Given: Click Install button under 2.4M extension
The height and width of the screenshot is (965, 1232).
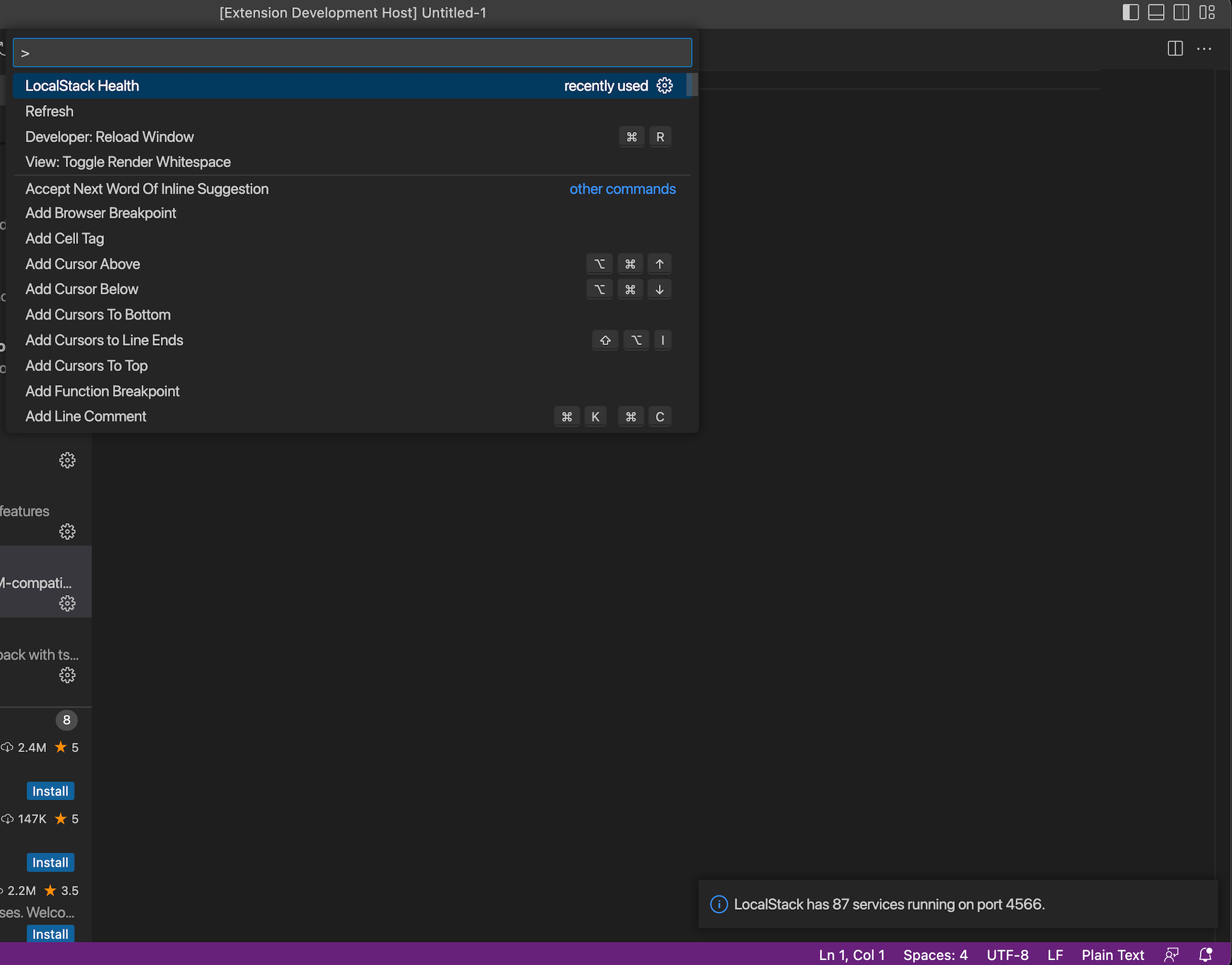Looking at the screenshot, I should pos(50,791).
